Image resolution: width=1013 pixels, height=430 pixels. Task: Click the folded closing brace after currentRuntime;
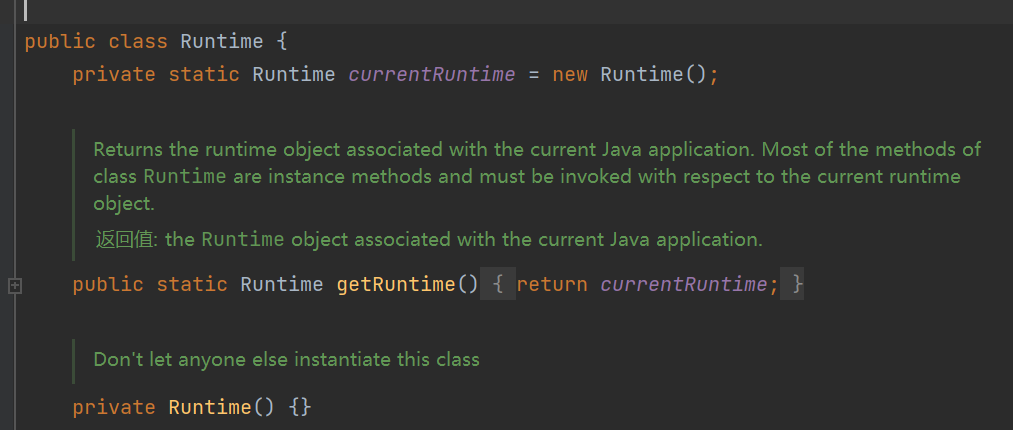pos(796,285)
